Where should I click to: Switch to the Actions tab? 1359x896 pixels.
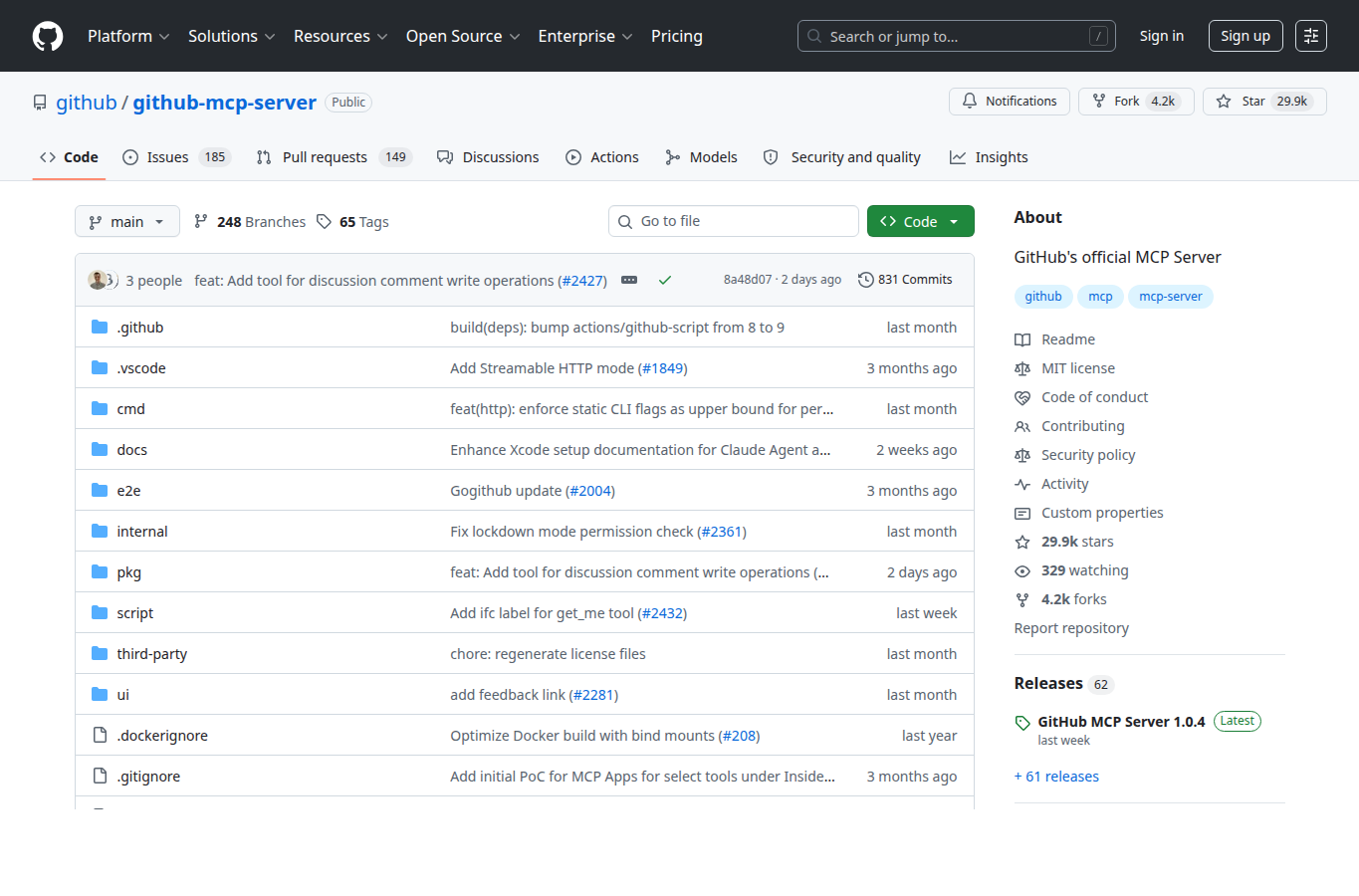click(602, 157)
